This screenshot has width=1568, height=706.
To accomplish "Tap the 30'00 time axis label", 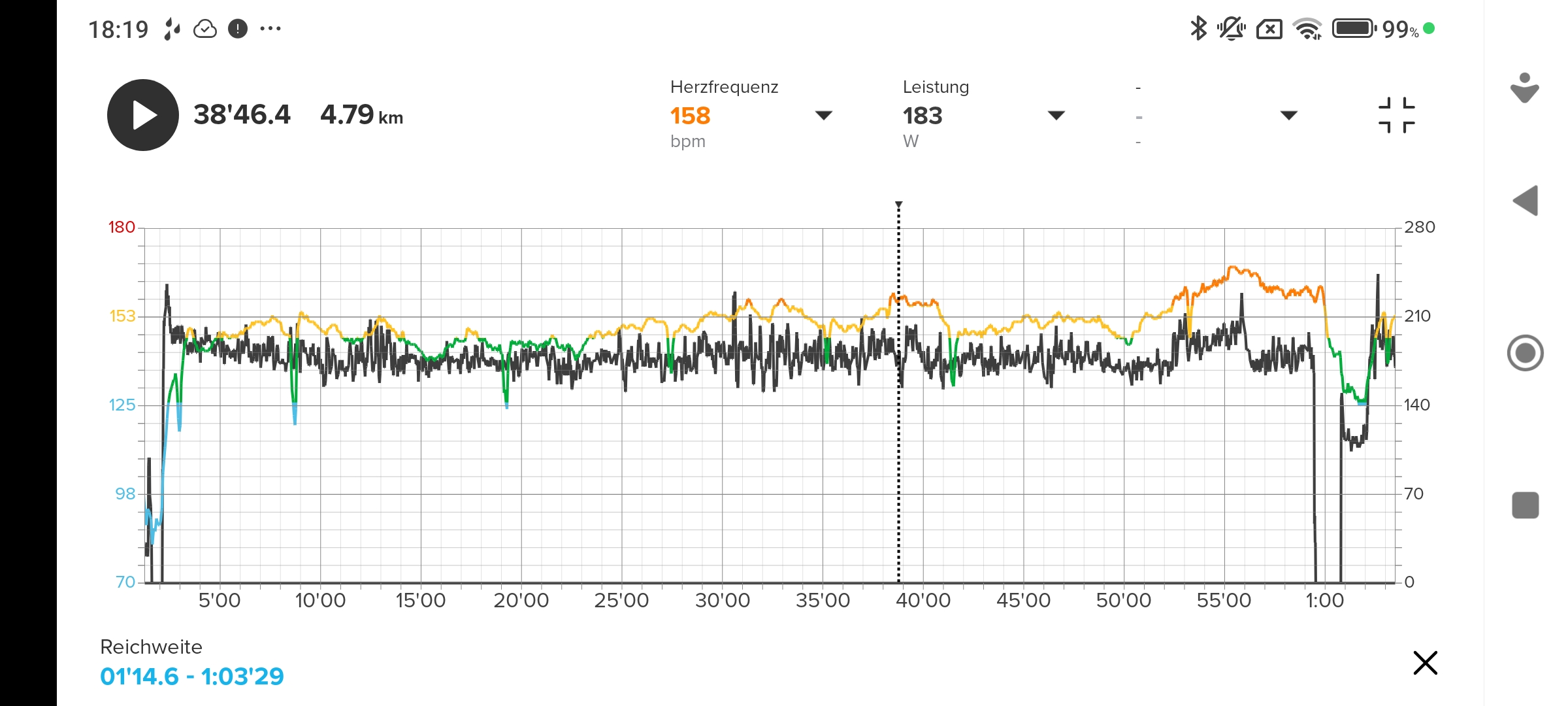I will (x=722, y=601).
